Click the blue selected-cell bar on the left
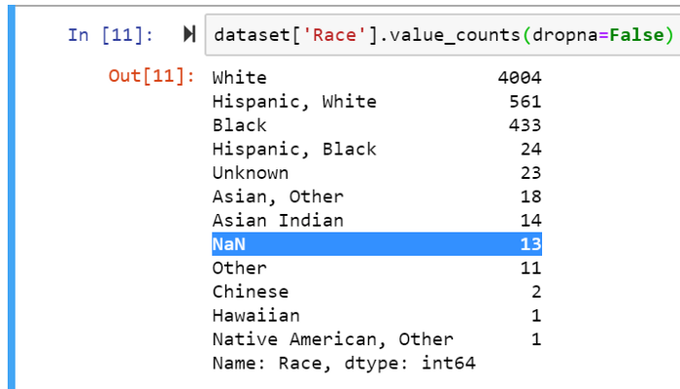The image size is (680, 389). coord(11,197)
